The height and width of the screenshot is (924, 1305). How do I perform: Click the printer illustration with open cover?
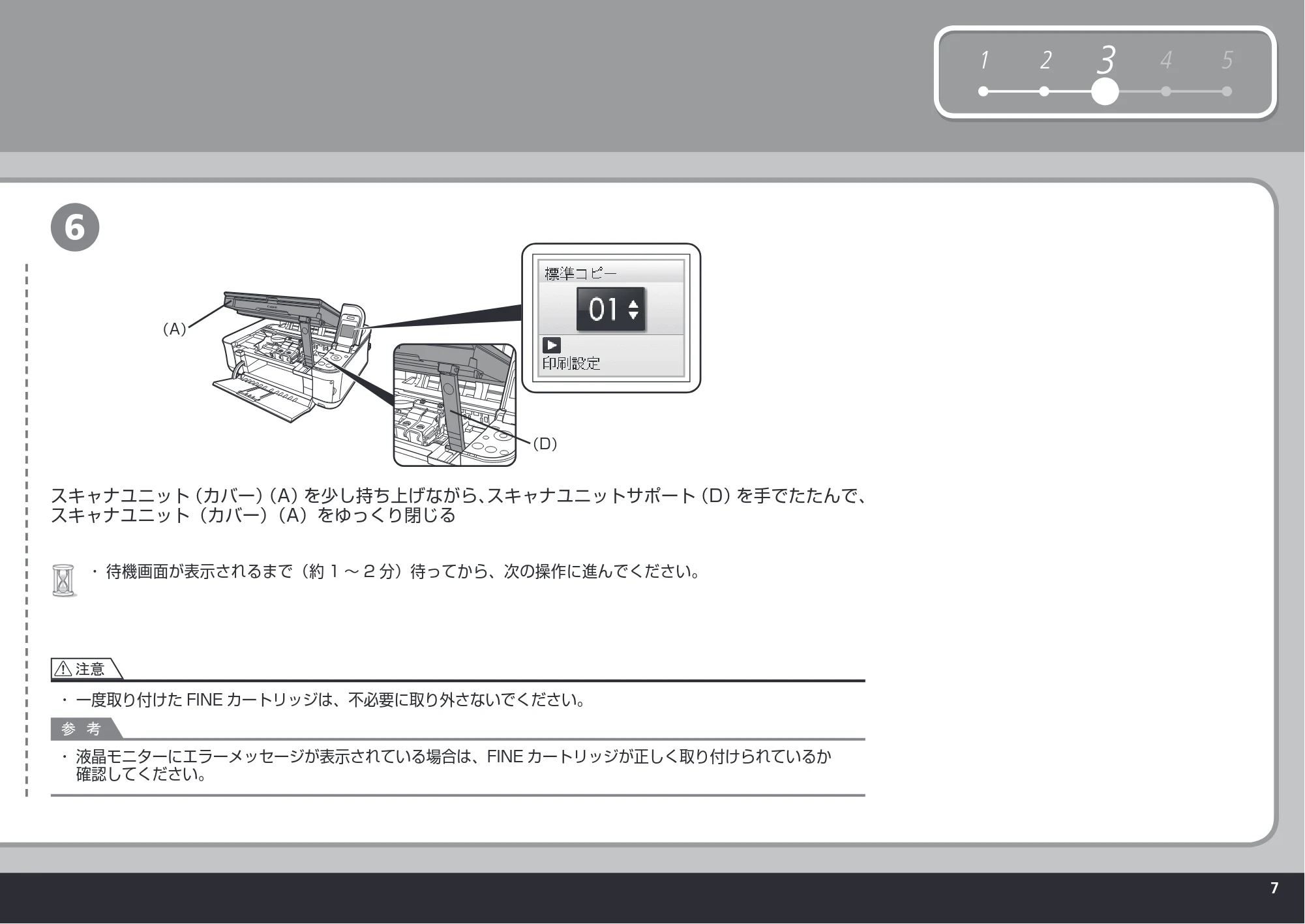tap(293, 357)
